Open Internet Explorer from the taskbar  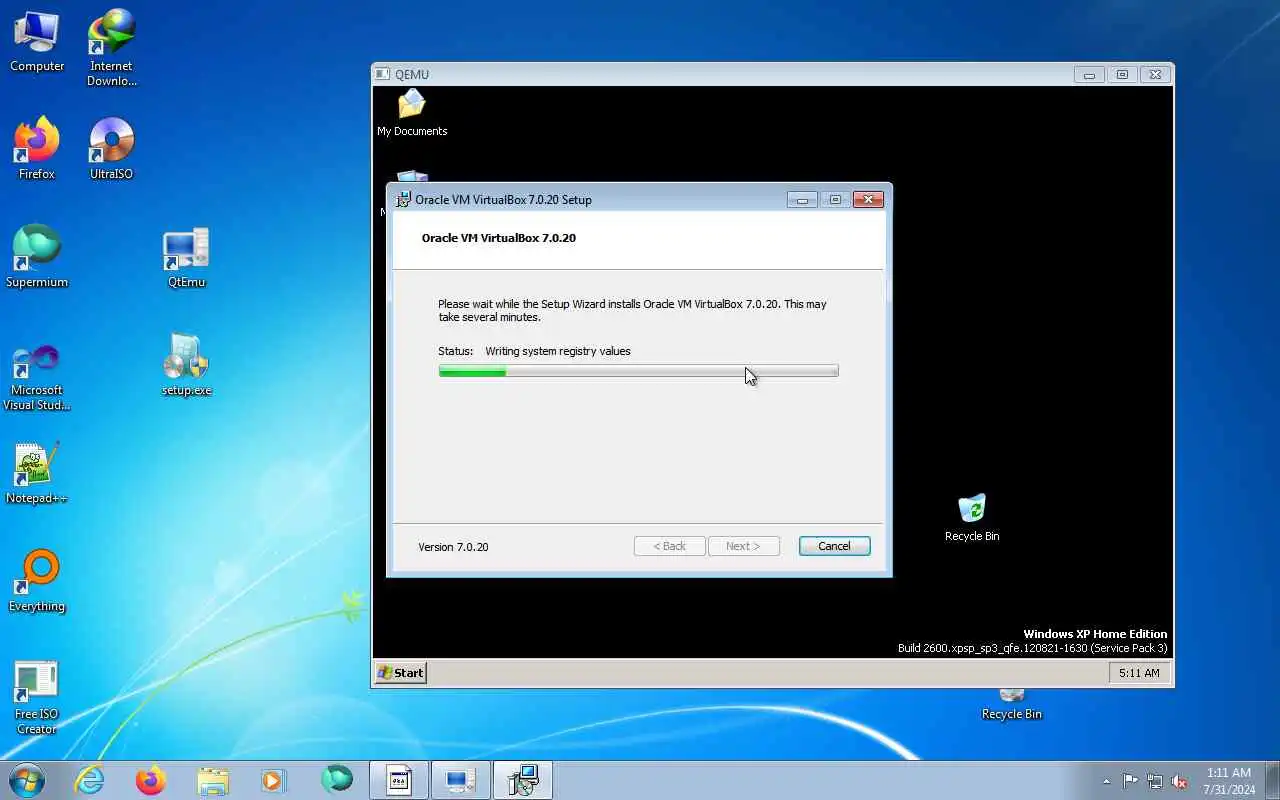90,780
